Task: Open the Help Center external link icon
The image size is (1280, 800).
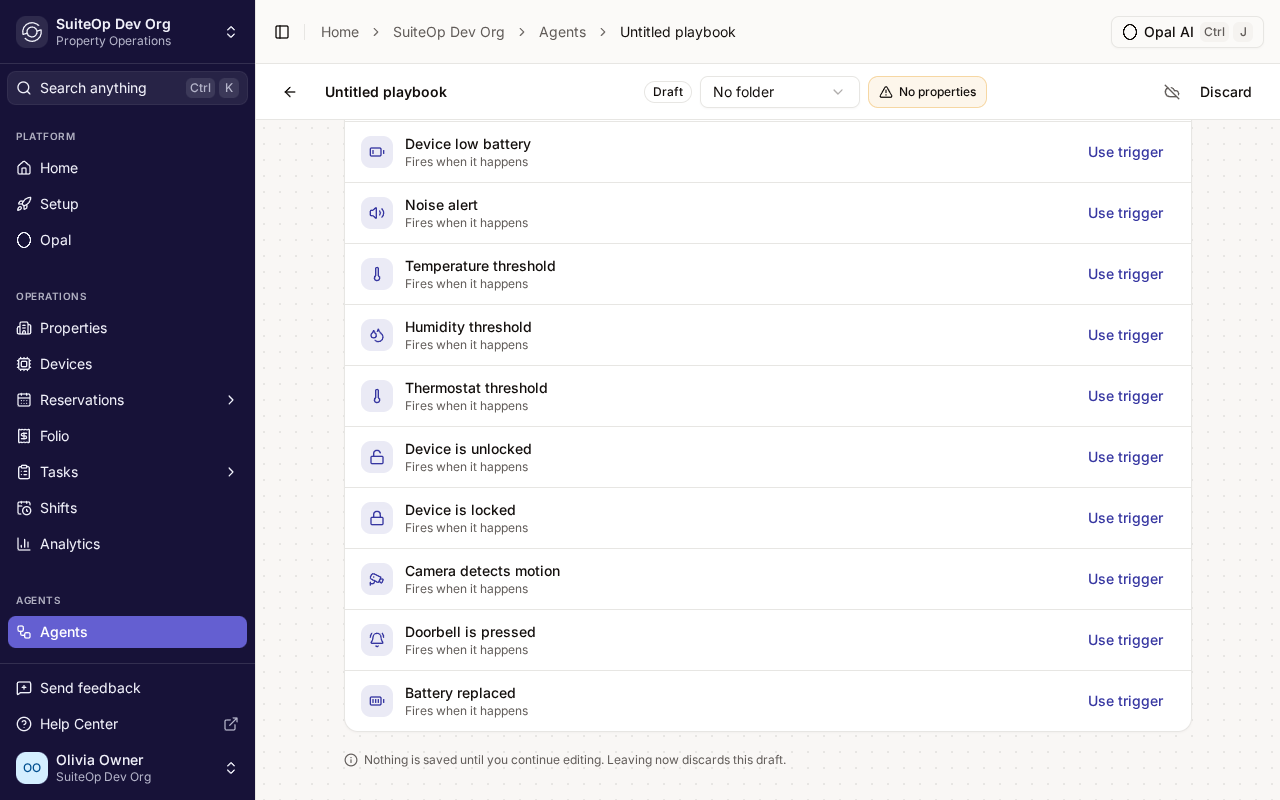Action: point(230,724)
